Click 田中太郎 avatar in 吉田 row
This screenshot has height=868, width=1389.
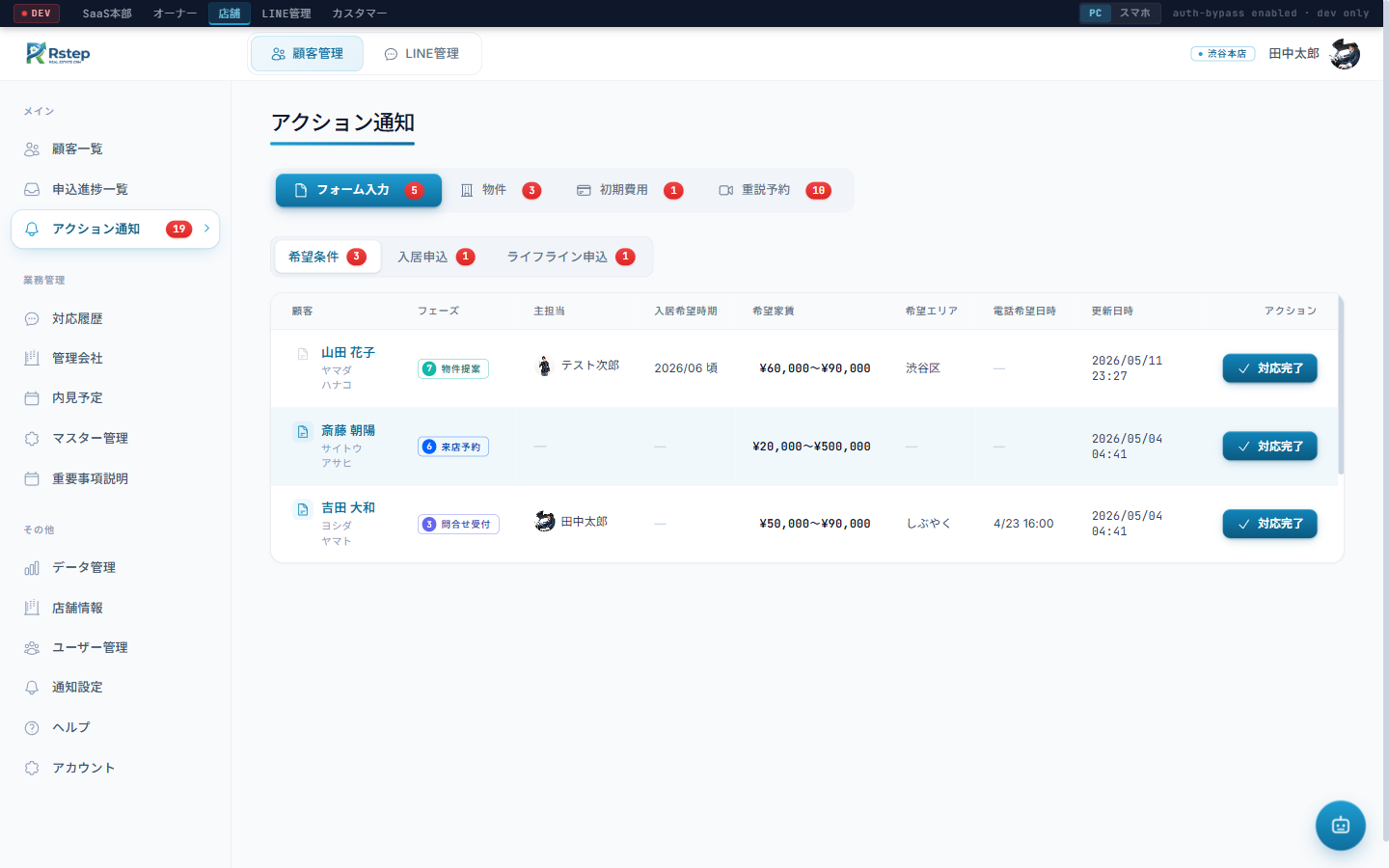pos(545,522)
